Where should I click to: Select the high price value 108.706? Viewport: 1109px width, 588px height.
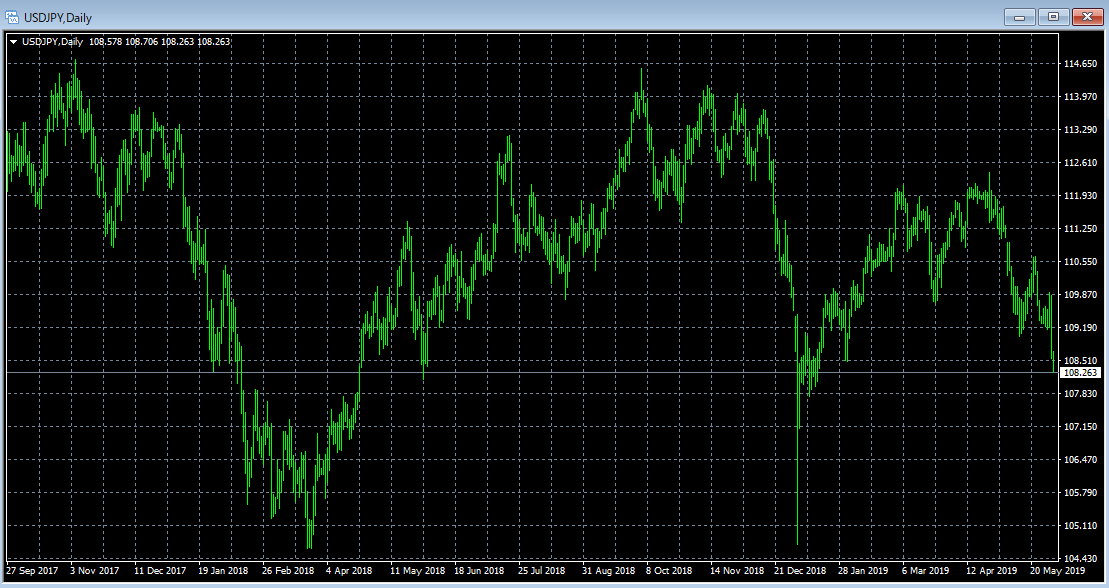(x=141, y=42)
